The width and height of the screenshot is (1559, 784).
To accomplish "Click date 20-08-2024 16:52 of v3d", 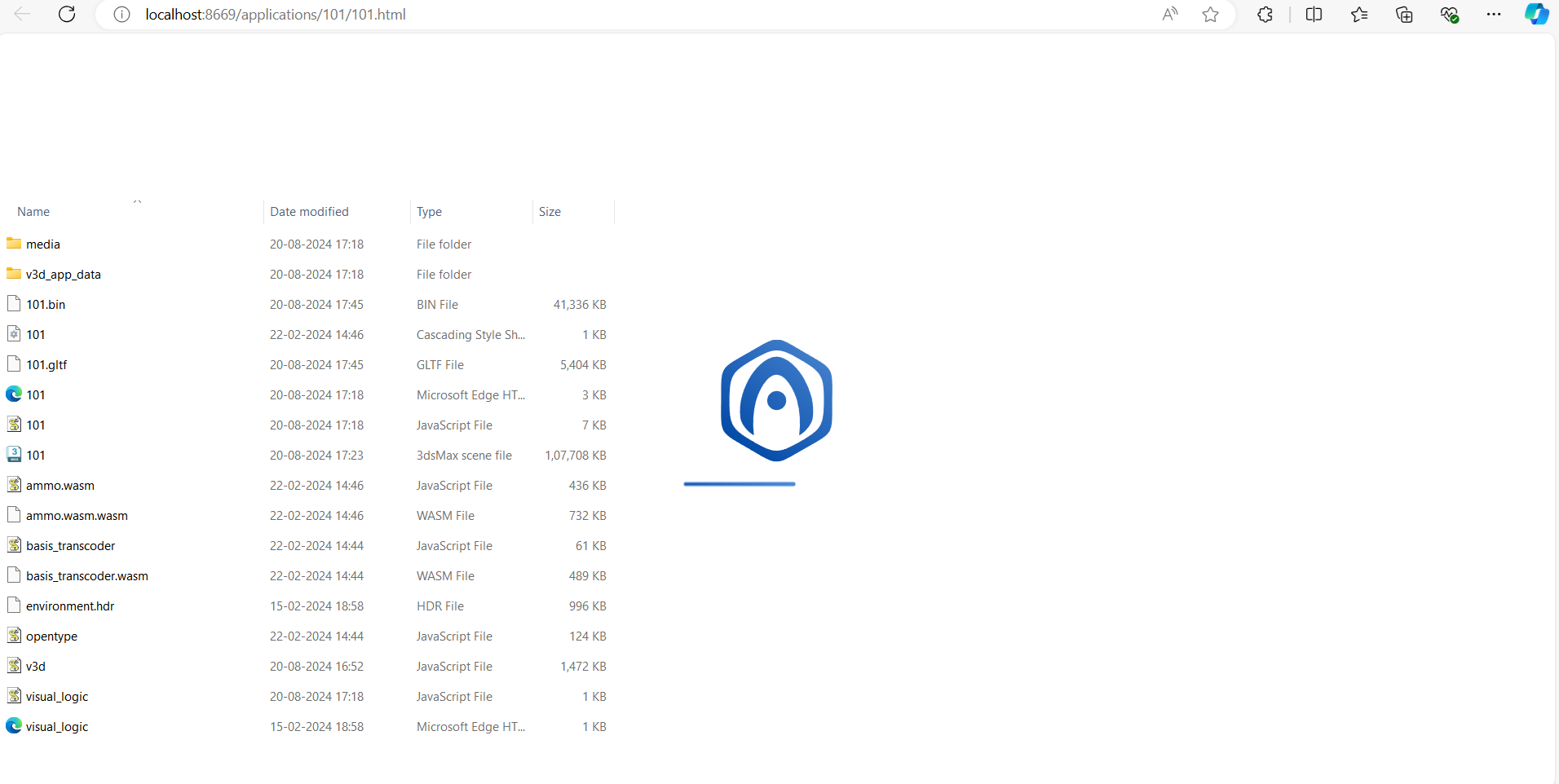I will click(x=316, y=667).
